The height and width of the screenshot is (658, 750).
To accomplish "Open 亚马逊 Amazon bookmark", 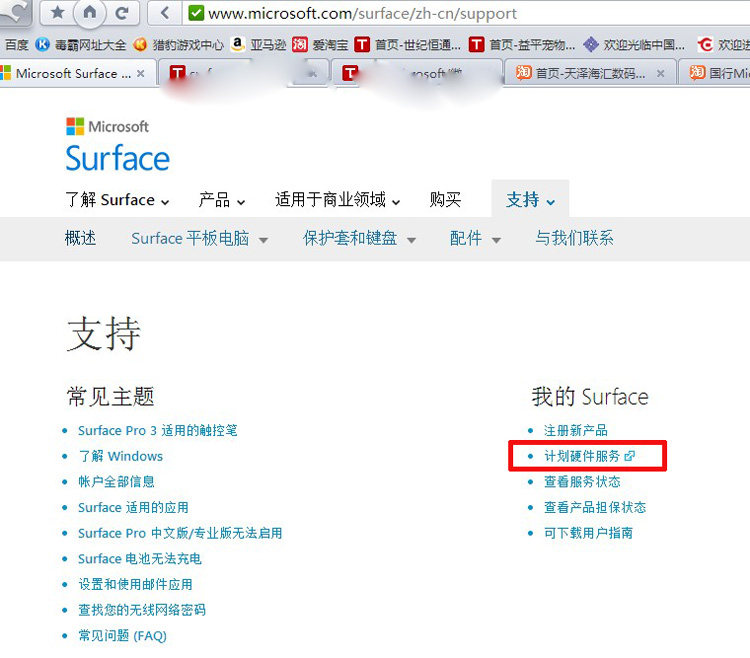I will coord(258,45).
